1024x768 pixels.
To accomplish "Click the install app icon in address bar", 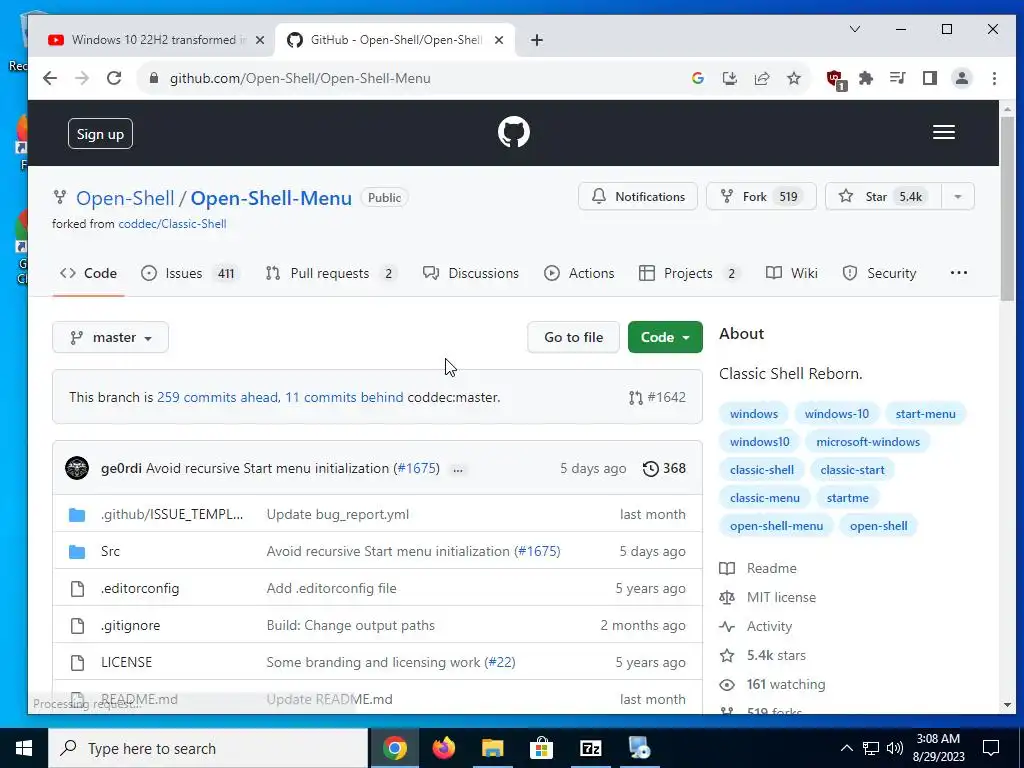I will [x=729, y=78].
